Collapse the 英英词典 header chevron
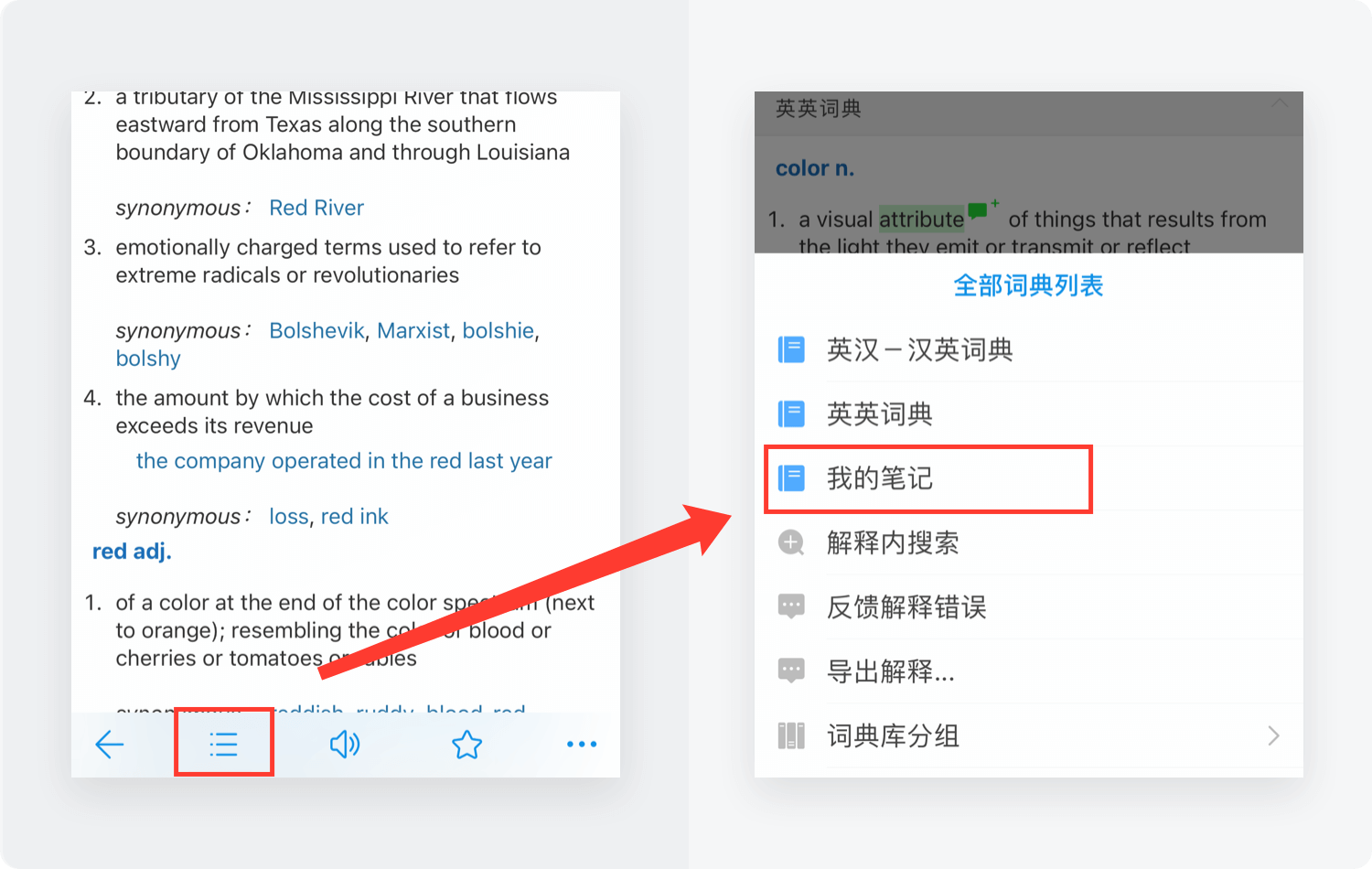 coord(1280,104)
